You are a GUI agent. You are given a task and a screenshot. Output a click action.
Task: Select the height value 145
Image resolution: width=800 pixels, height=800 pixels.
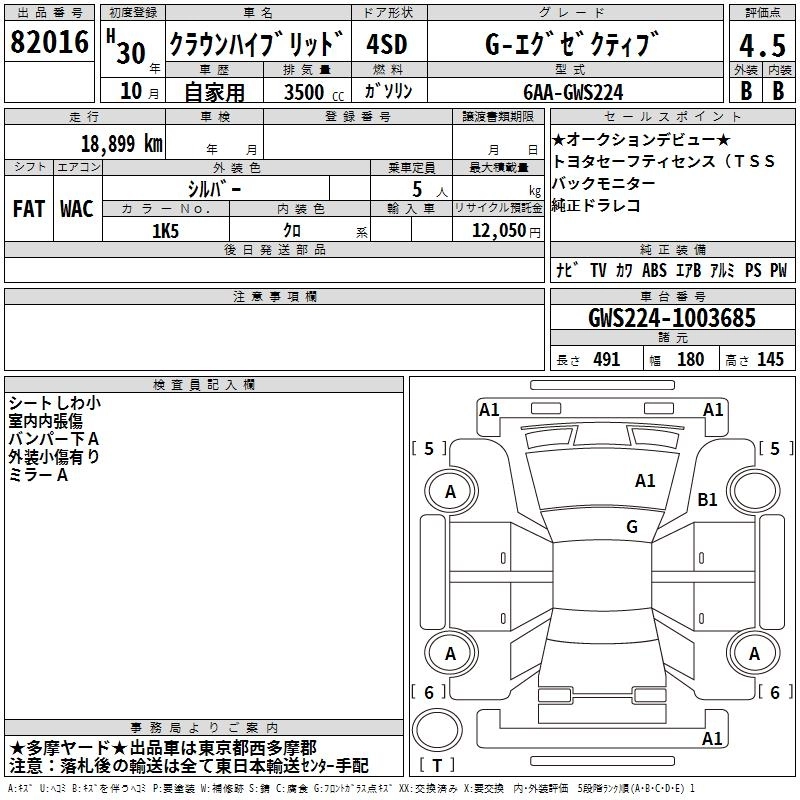click(770, 359)
